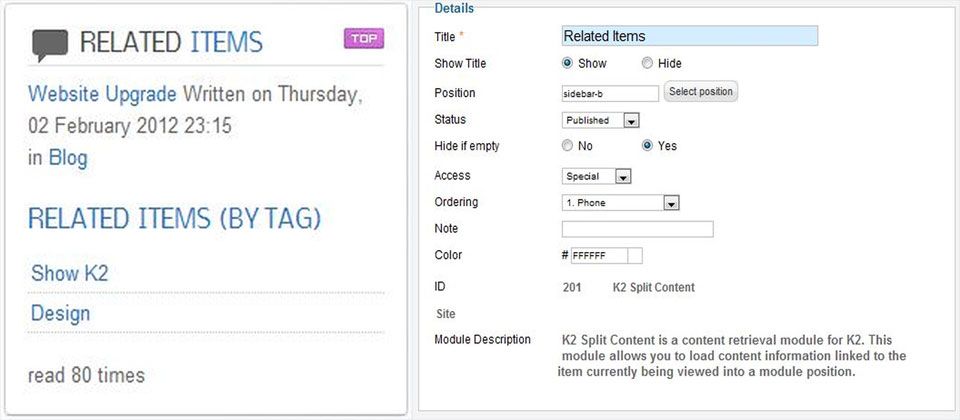Click the Color hex field with FFFFFF
The image size is (960, 420).
pos(599,255)
